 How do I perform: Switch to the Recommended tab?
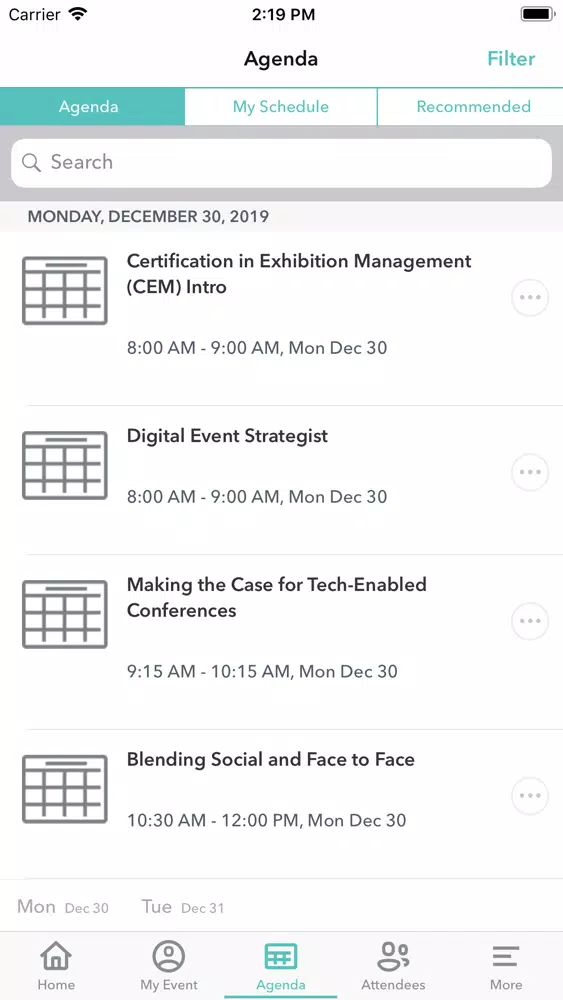point(471,107)
